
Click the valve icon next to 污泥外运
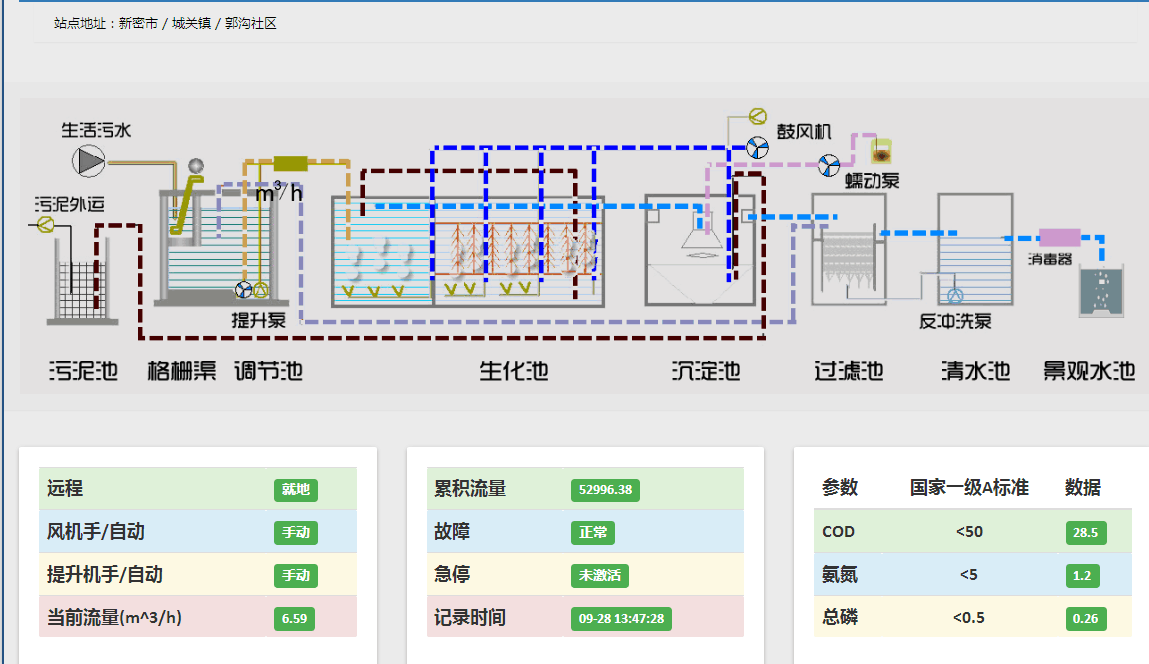coord(45,225)
